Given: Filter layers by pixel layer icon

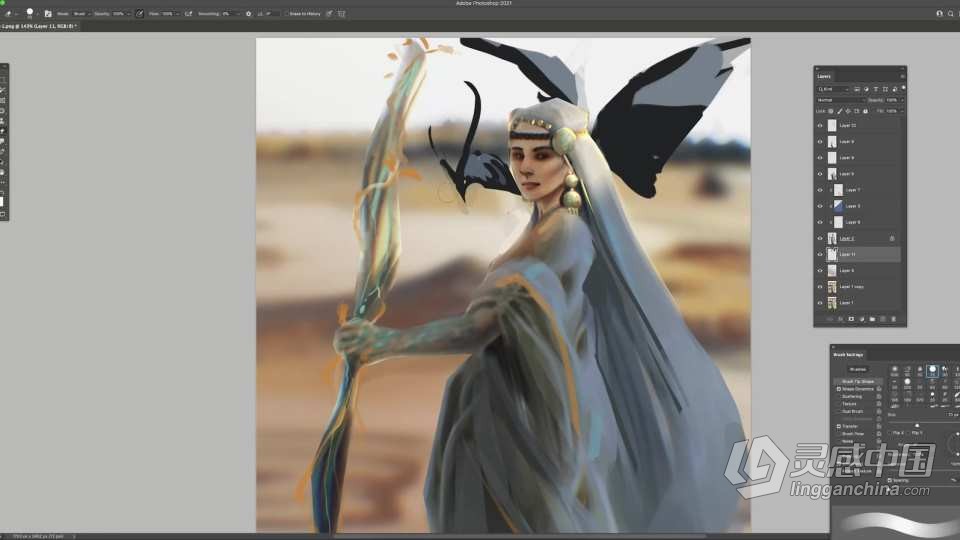Looking at the screenshot, I should click(857, 89).
